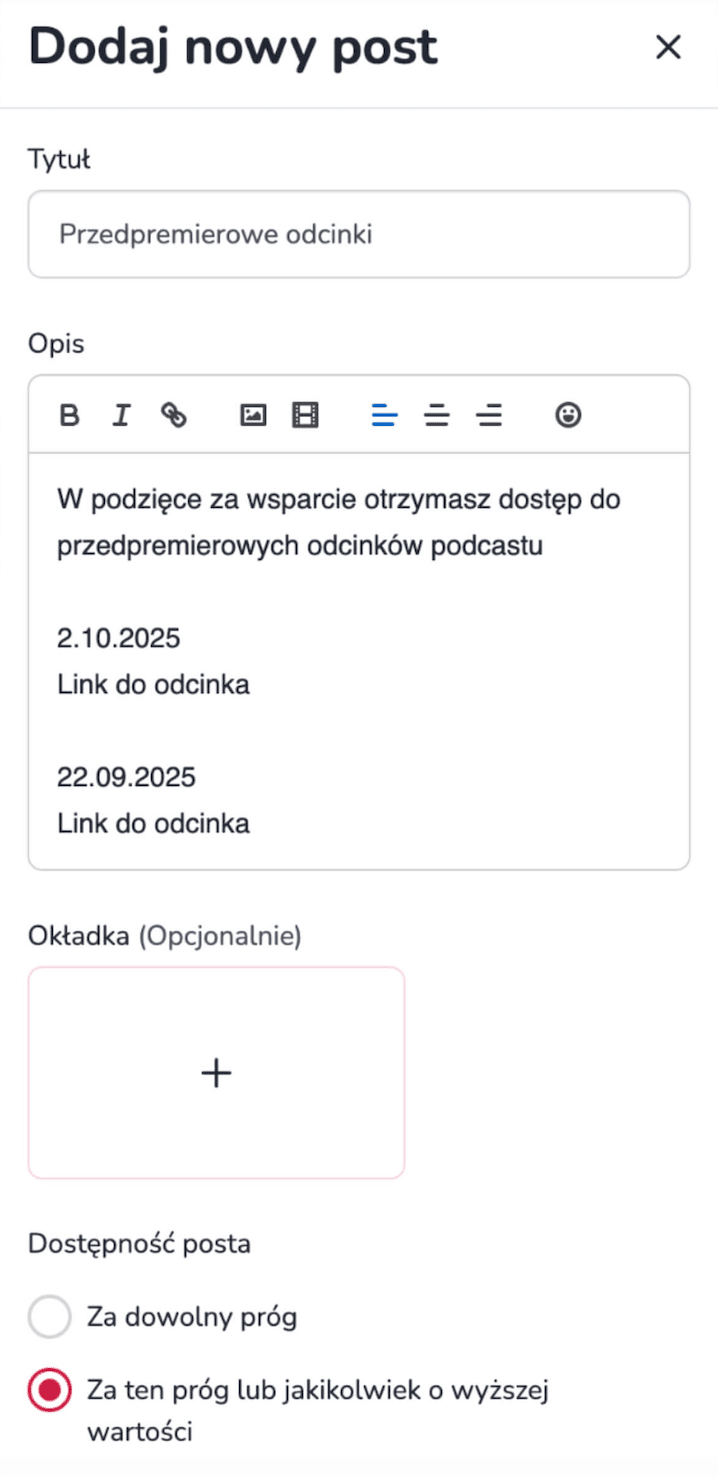This screenshot has height=1476, width=718.
Task: Align text right in the editor
Action: coord(489,415)
